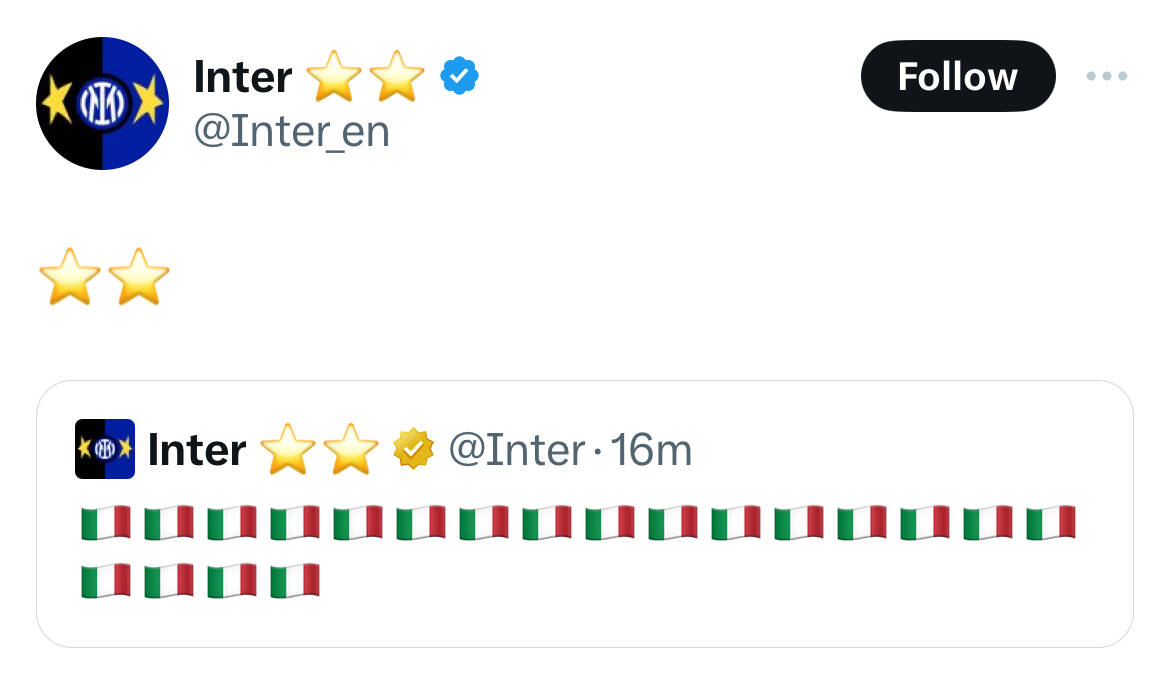Open Inter_en circular profile avatar
The width and height of the screenshot is (1170, 692).
point(102,103)
